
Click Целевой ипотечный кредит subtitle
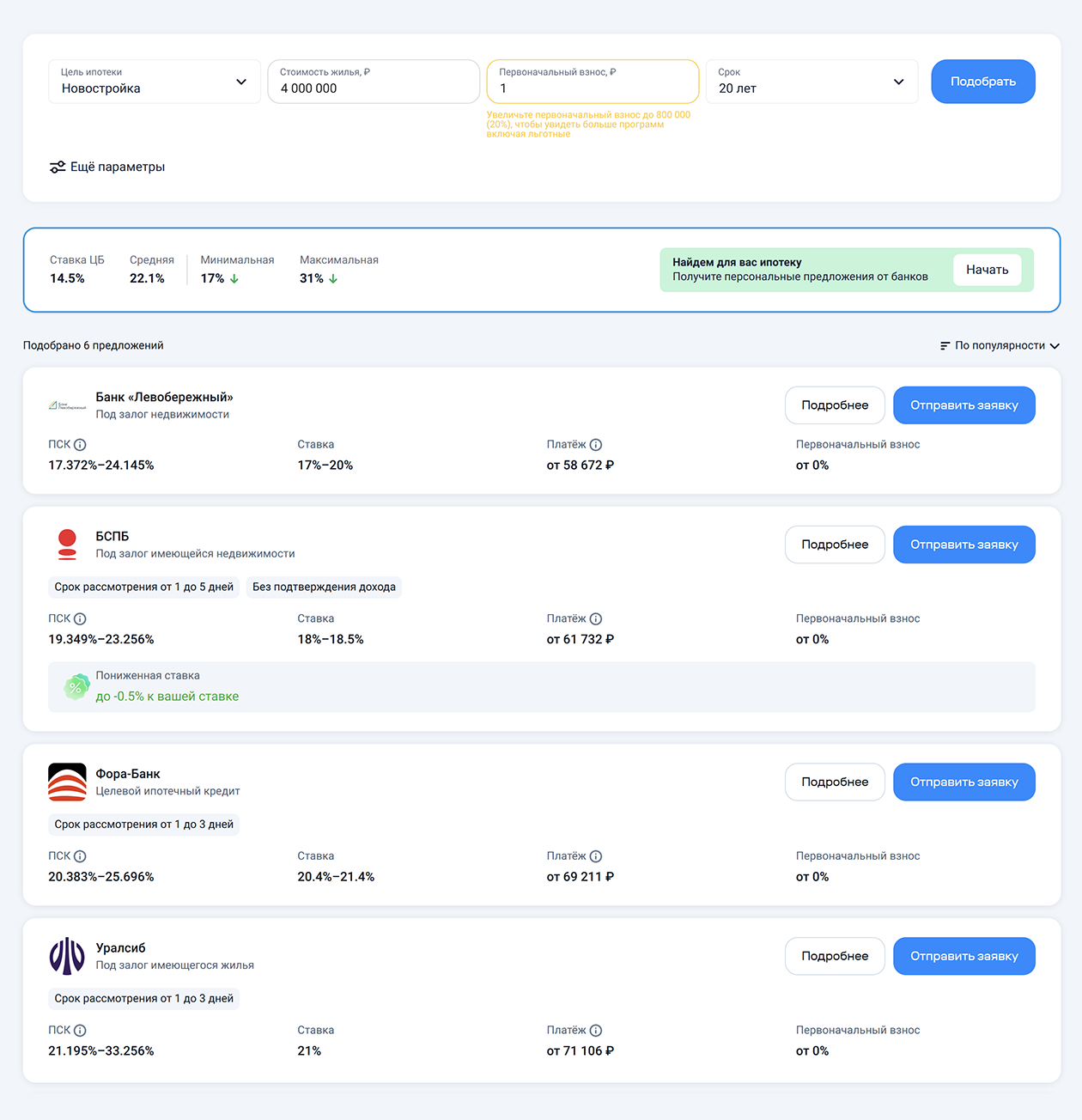click(167, 791)
